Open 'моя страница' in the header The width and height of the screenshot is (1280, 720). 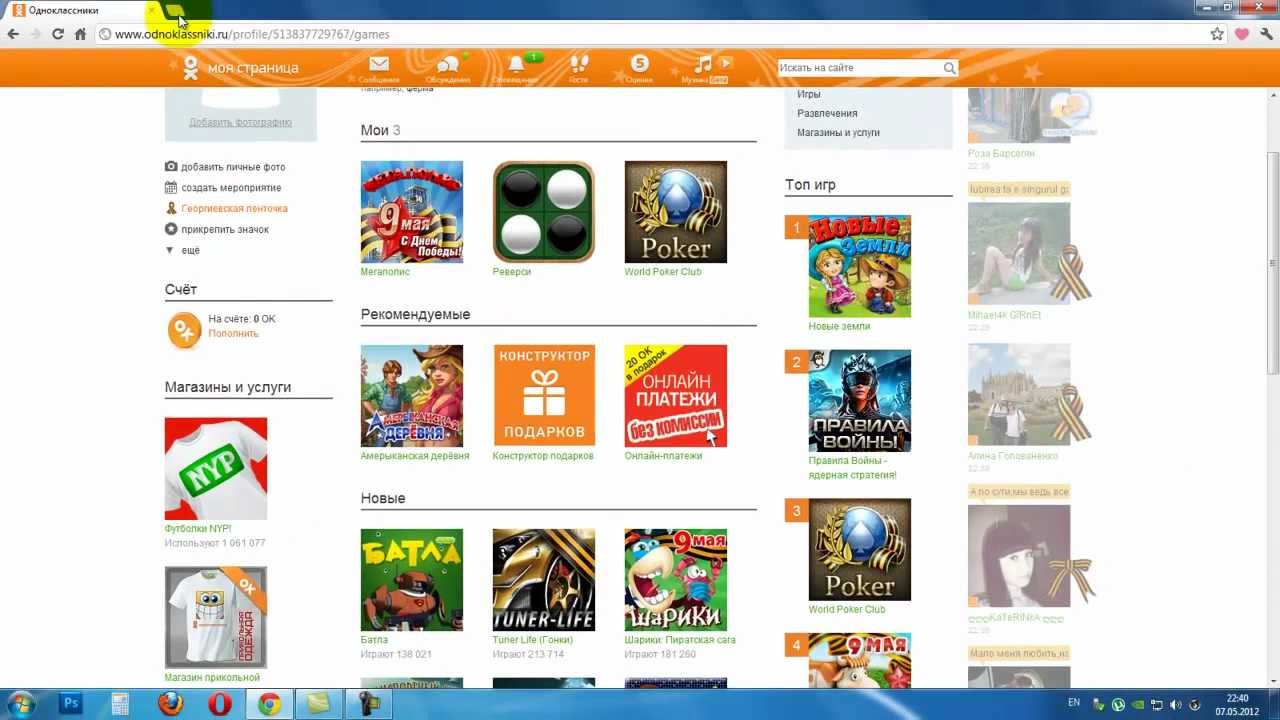pyautogui.click(x=253, y=68)
